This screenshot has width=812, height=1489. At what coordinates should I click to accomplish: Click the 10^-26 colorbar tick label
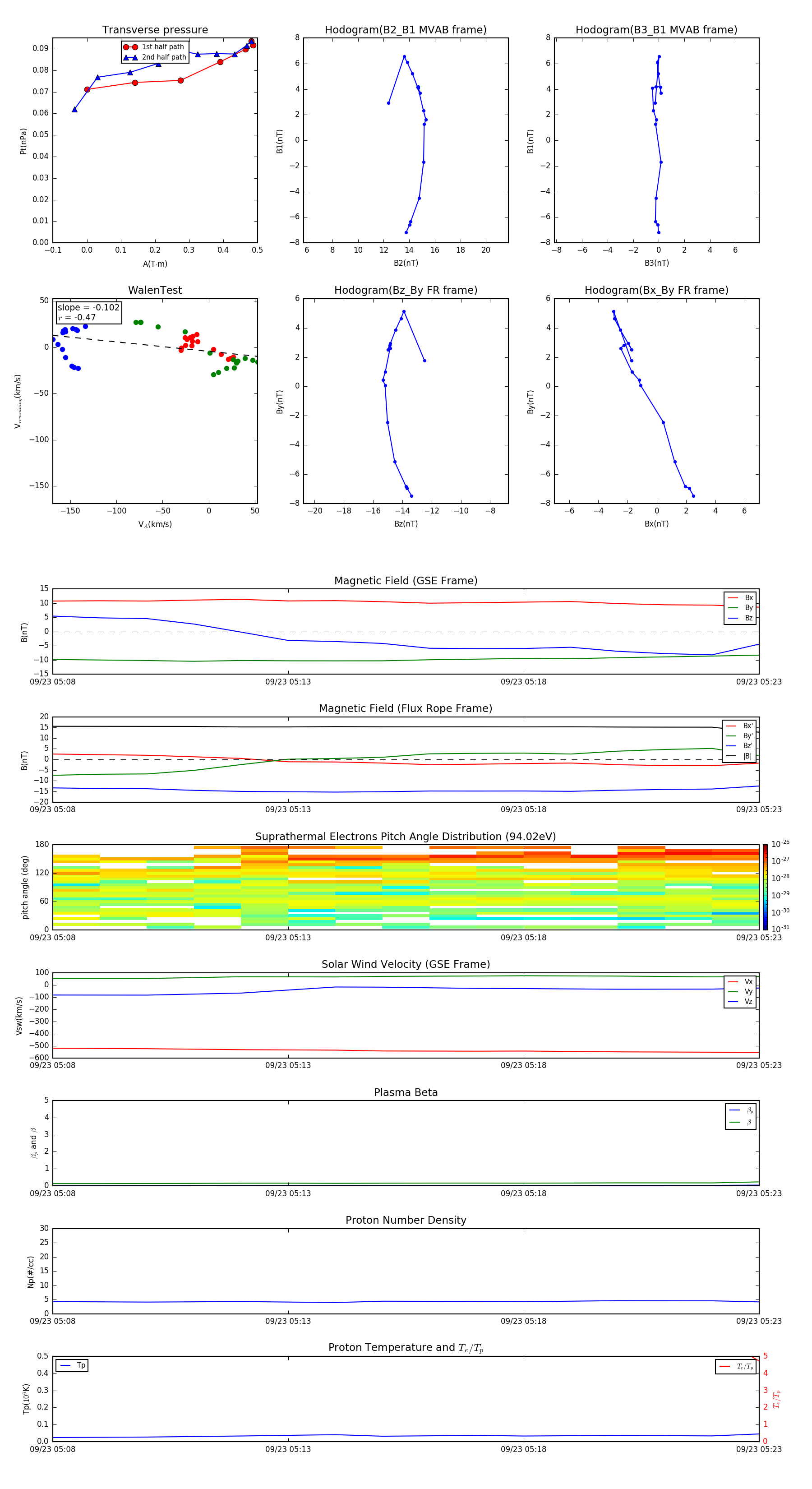click(780, 844)
